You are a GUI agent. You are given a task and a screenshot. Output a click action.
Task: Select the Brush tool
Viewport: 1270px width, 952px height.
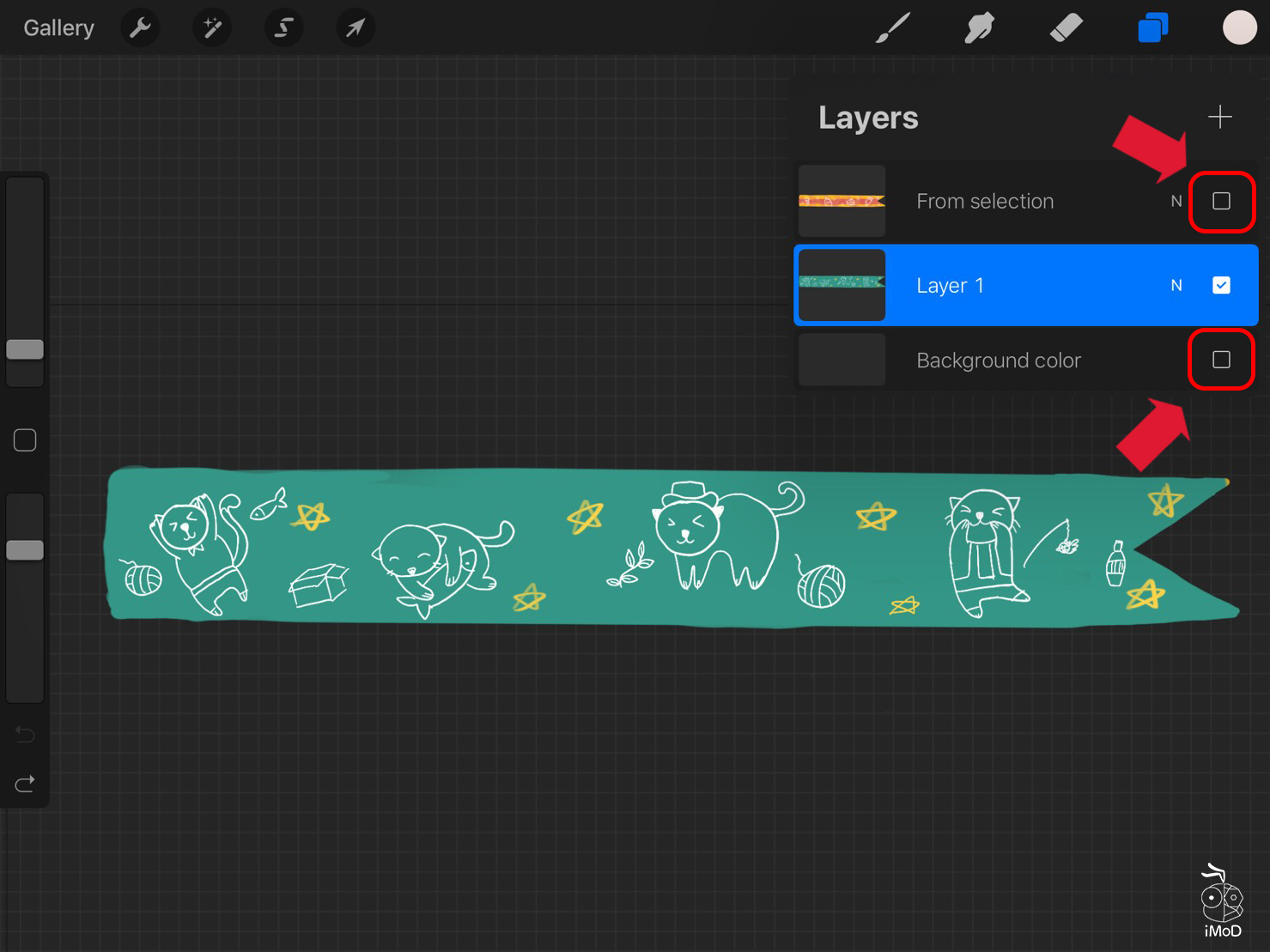coord(893,27)
